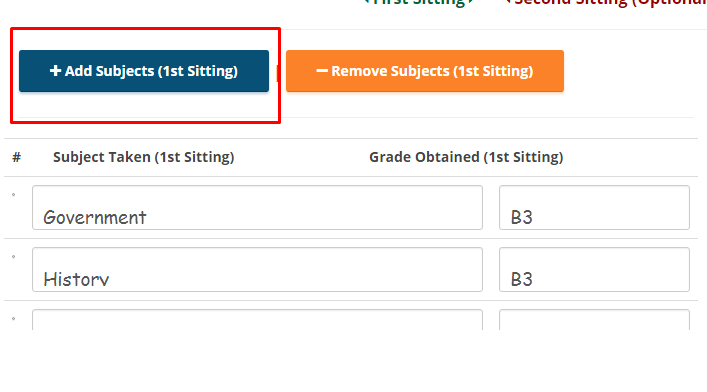Open the Second Sitting (Optional) tab
The height and width of the screenshot is (392, 707).
tap(606, 2)
